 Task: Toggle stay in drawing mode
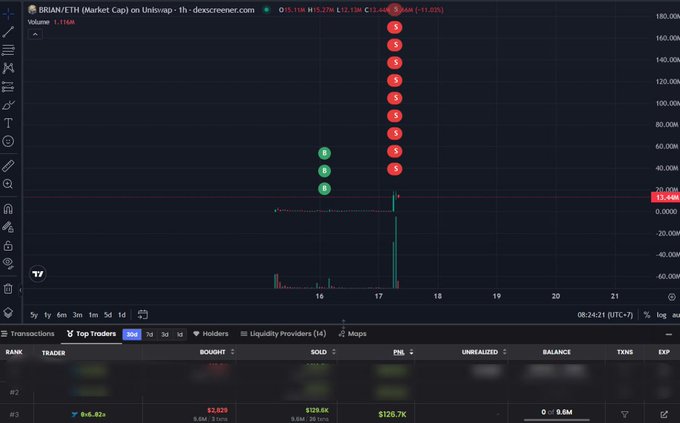pos(8,227)
